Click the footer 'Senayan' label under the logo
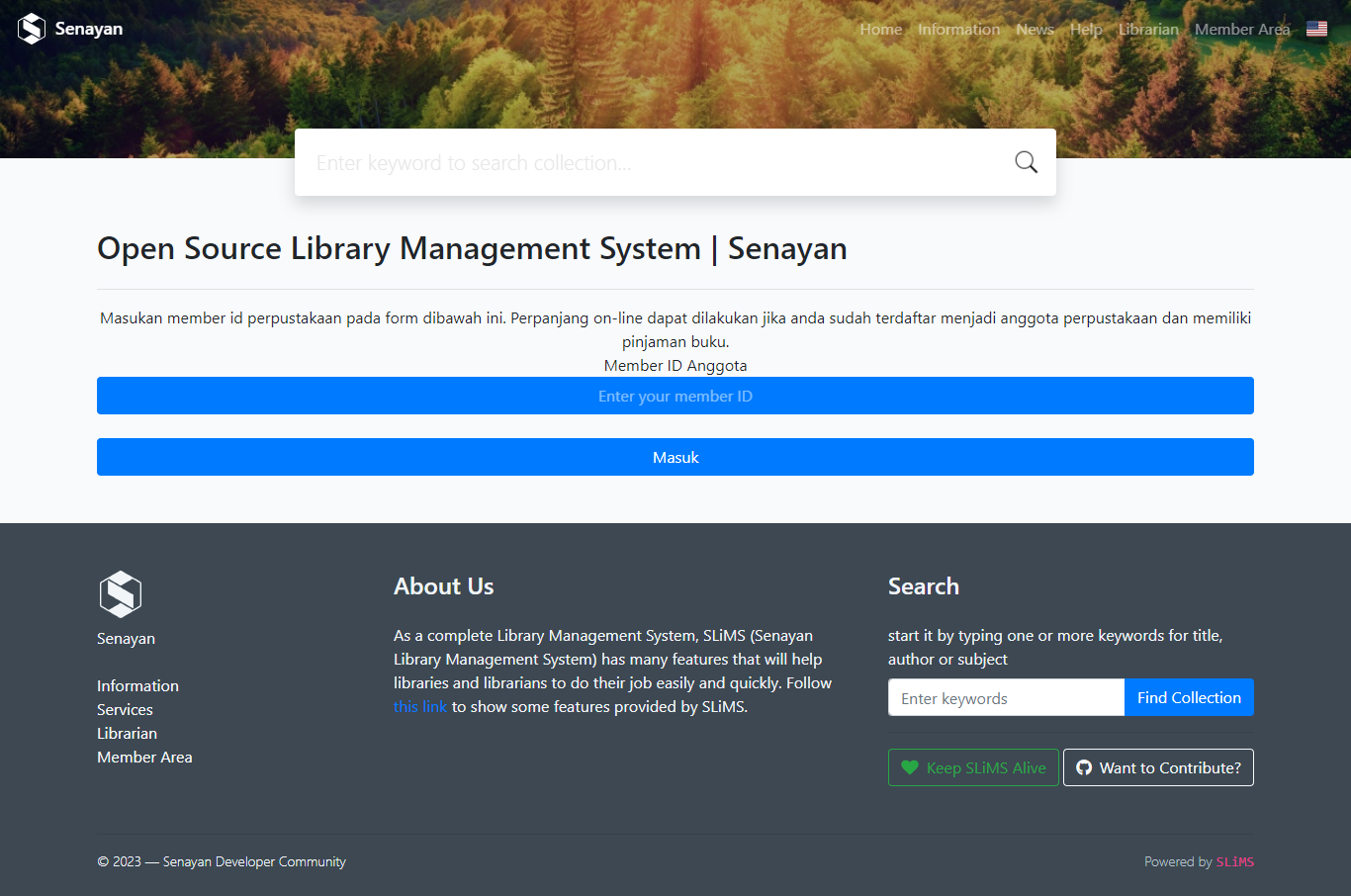The width and height of the screenshot is (1351, 896). tap(126, 638)
